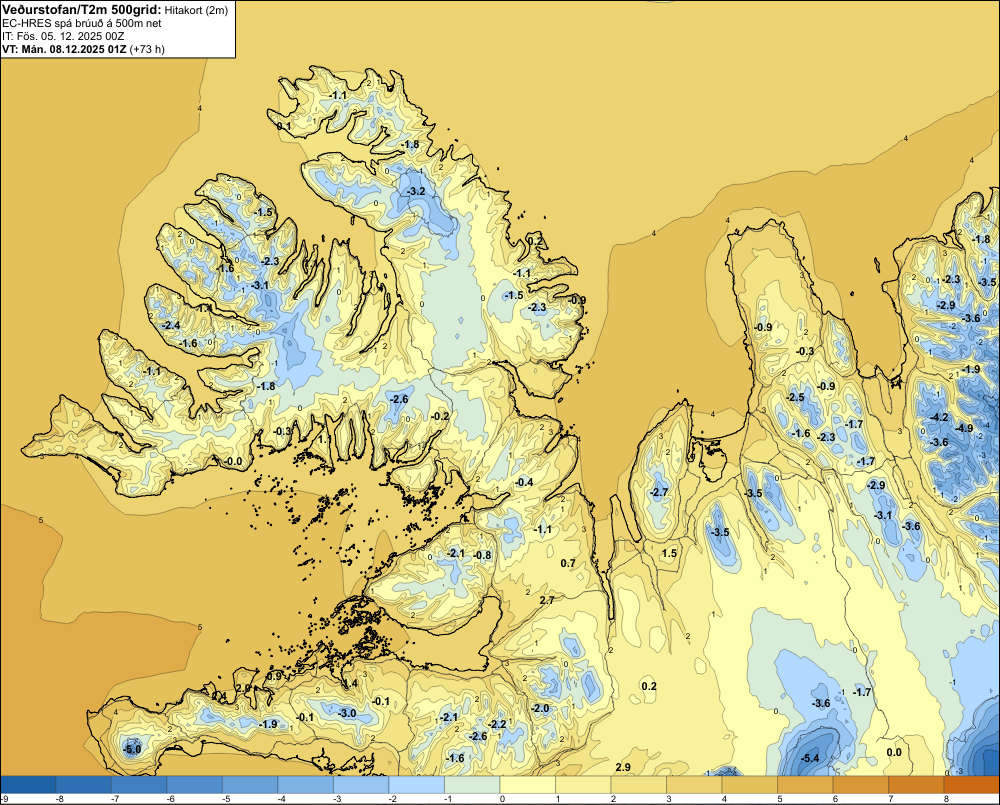Click the '(+73 h)' forecast offset text
The image size is (1000, 805).
(147, 50)
